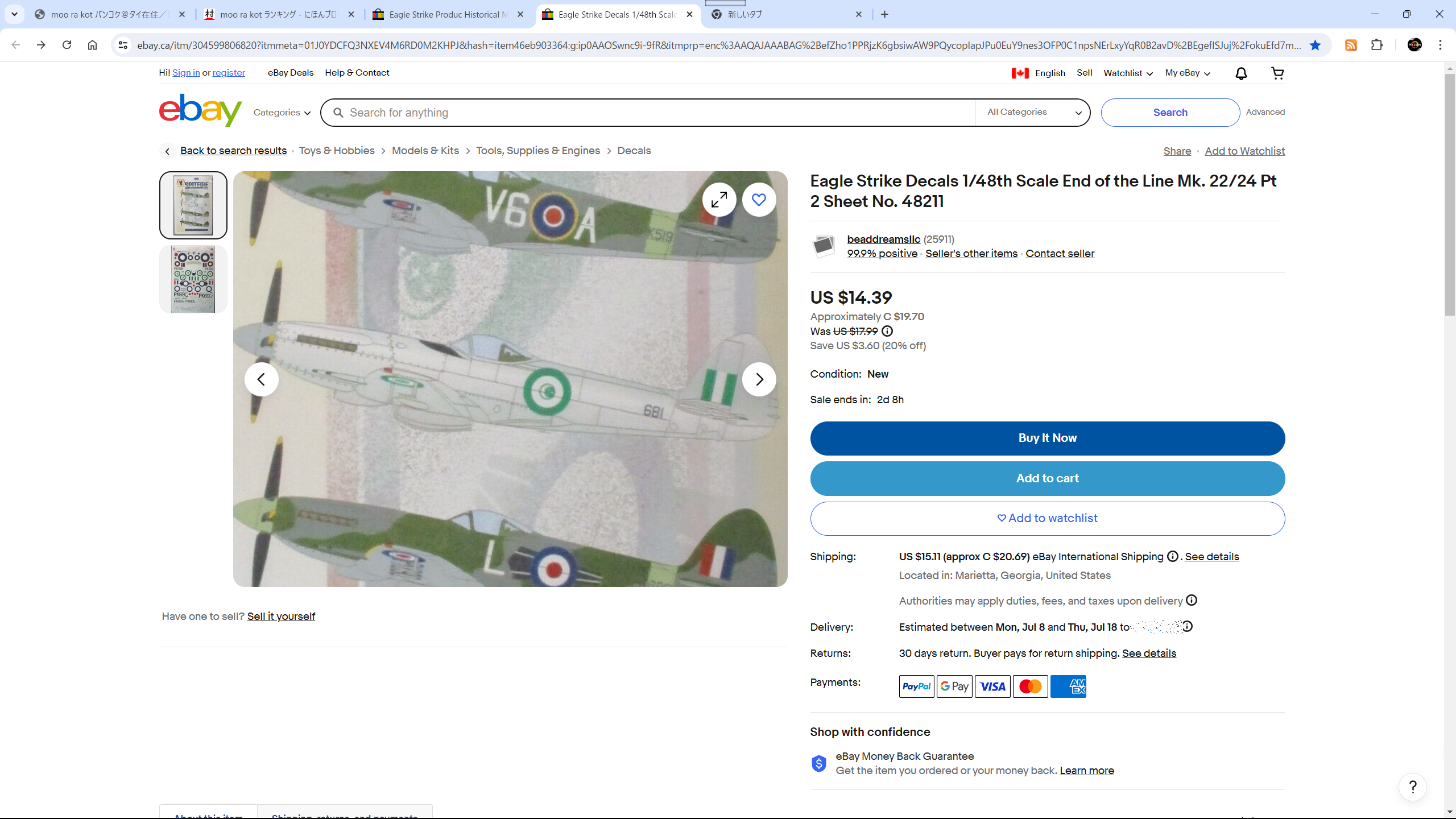1456x819 pixels.
Task: Open the tab search dropdown arrow
Action: [14, 14]
